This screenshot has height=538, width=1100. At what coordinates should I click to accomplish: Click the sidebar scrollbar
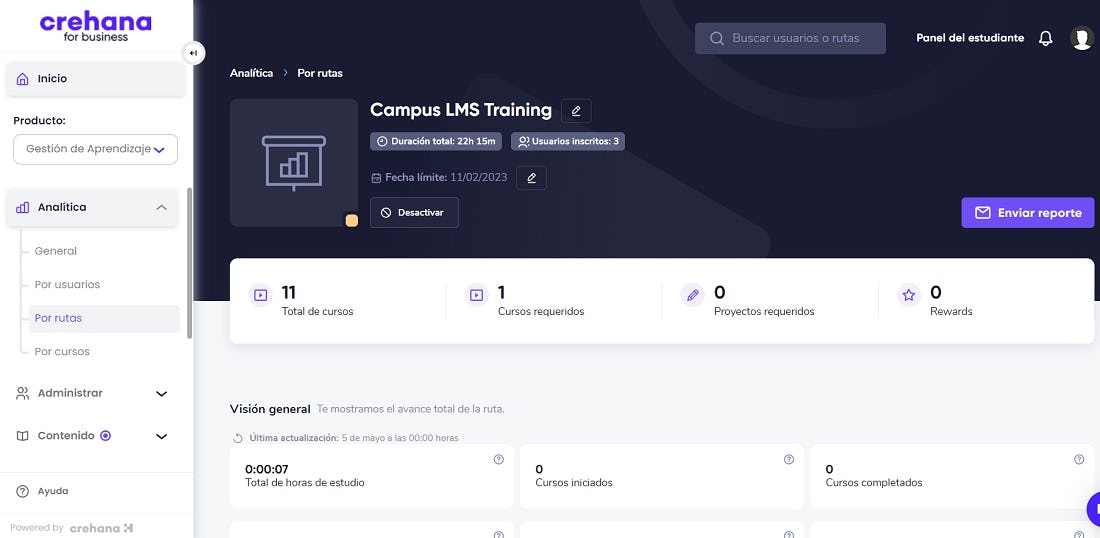coord(189,263)
